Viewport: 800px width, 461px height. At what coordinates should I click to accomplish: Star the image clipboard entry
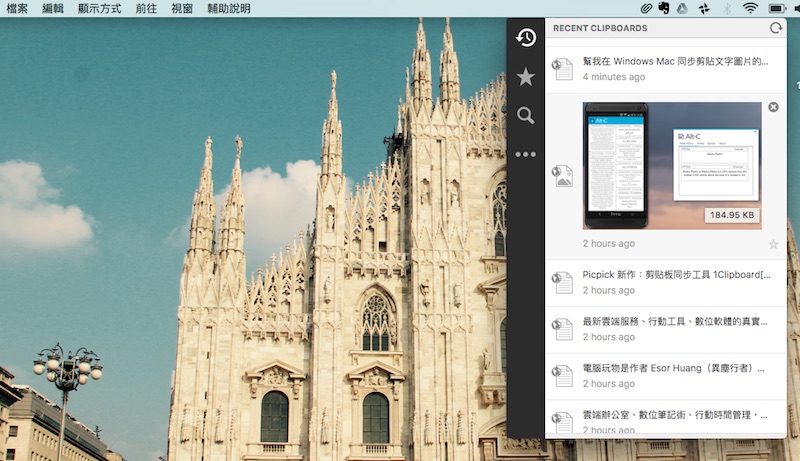click(x=773, y=244)
